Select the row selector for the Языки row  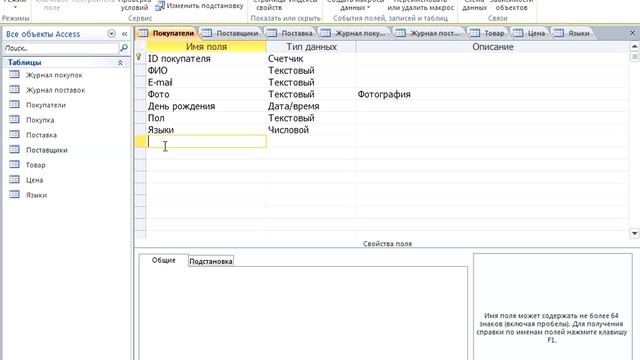click(140, 130)
